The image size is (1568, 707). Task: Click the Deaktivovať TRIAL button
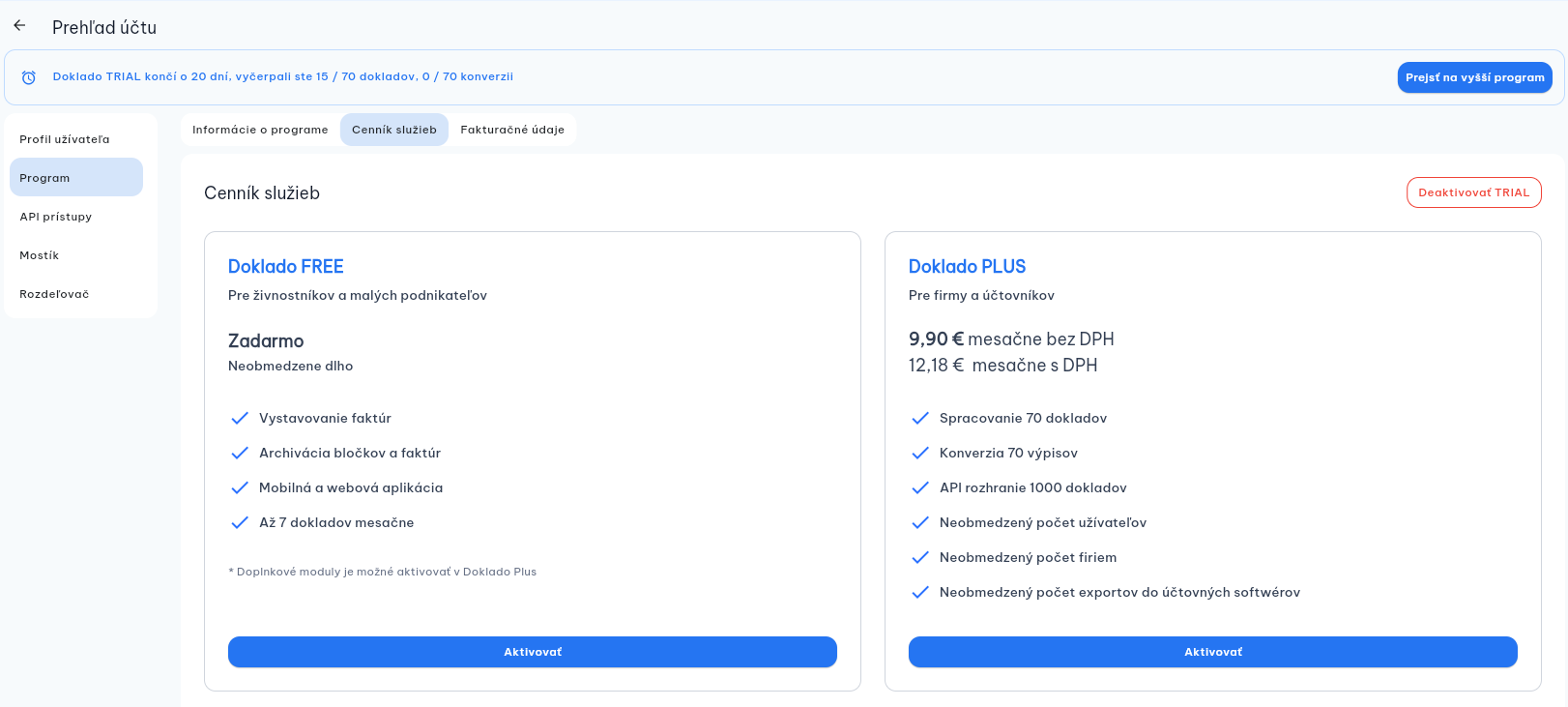pyautogui.click(x=1473, y=192)
